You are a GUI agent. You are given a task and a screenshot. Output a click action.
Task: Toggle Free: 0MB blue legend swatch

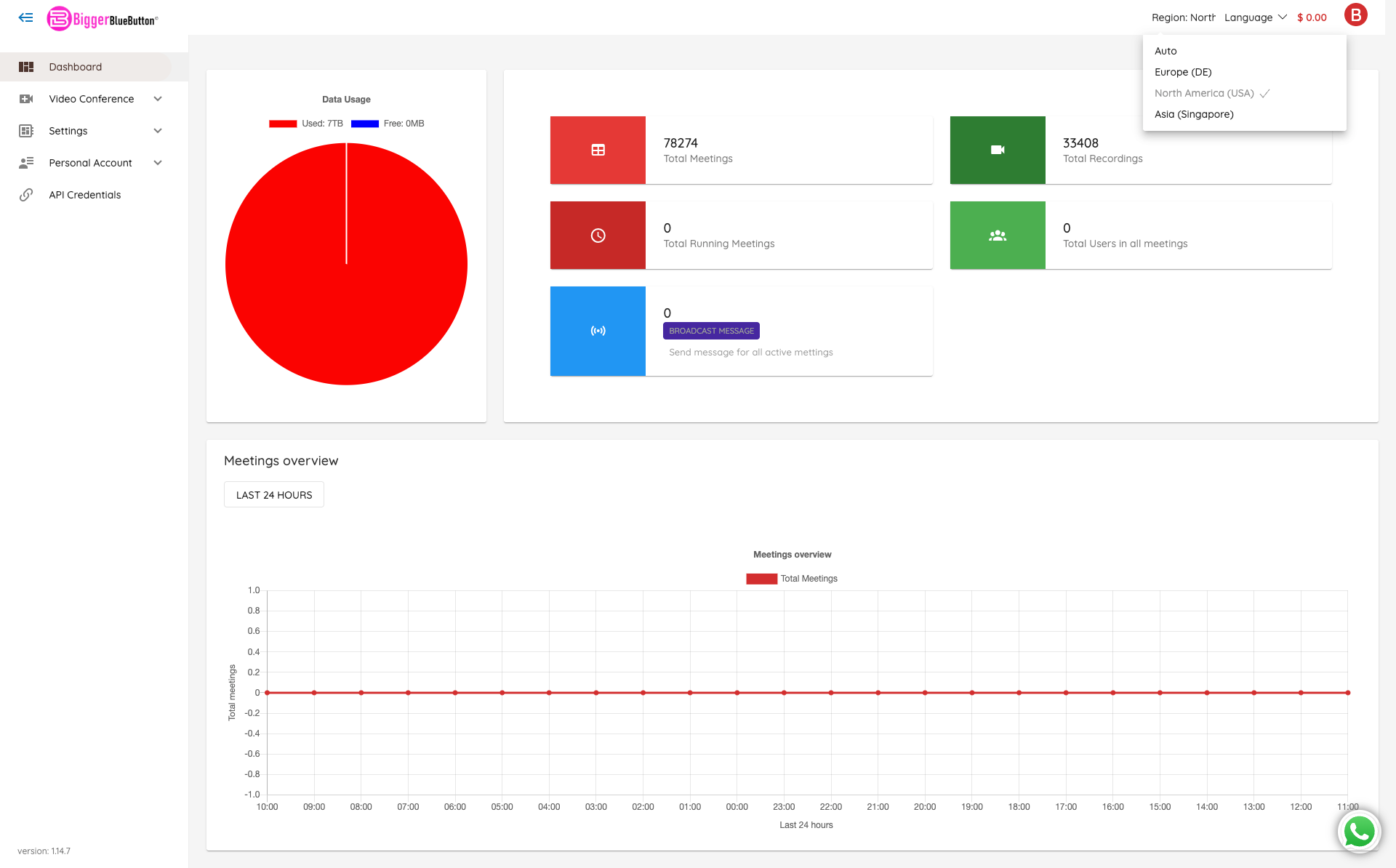click(x=365, y=124)
